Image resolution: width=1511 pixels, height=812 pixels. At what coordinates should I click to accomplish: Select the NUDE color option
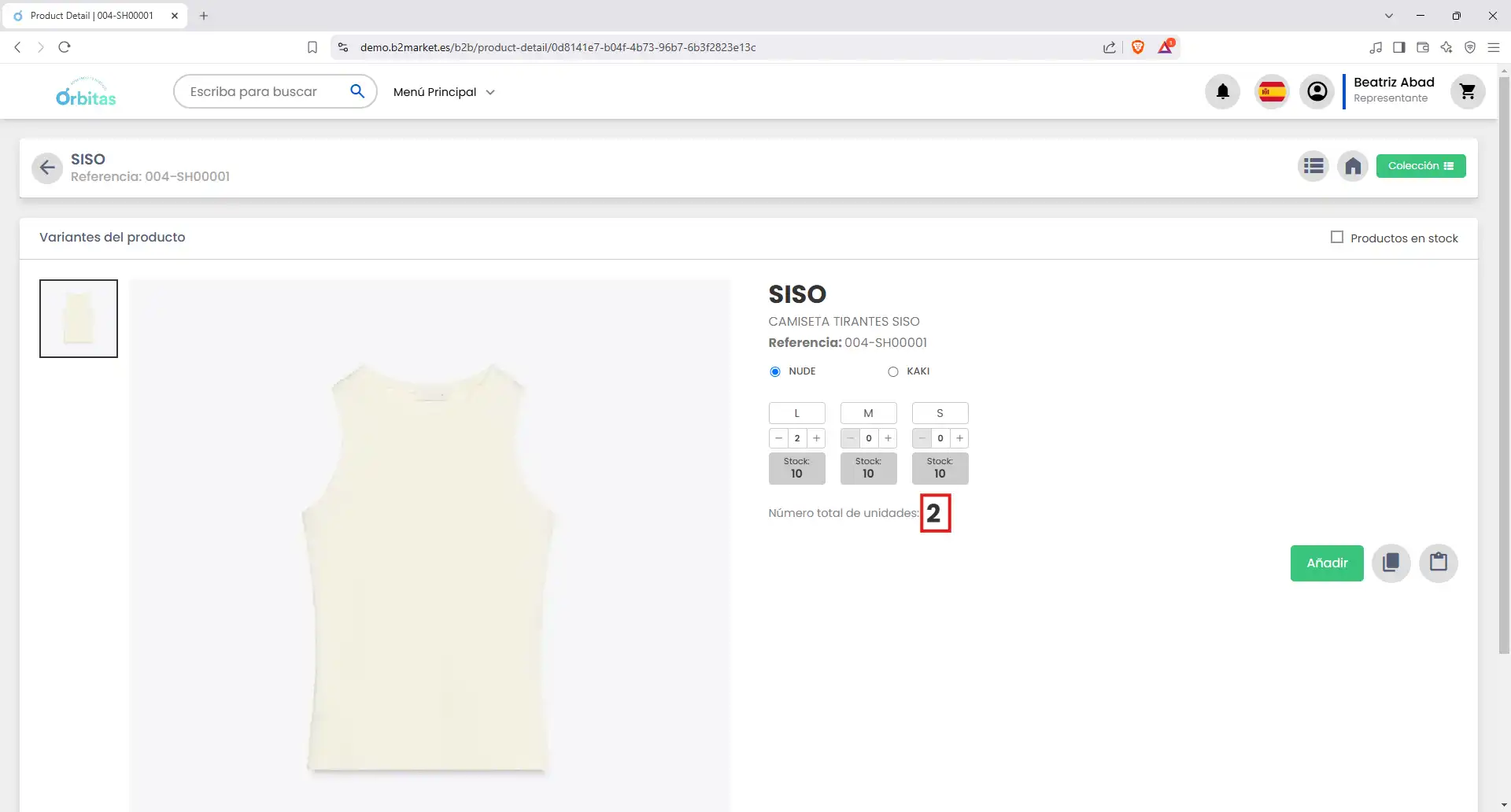click(775, 371)
